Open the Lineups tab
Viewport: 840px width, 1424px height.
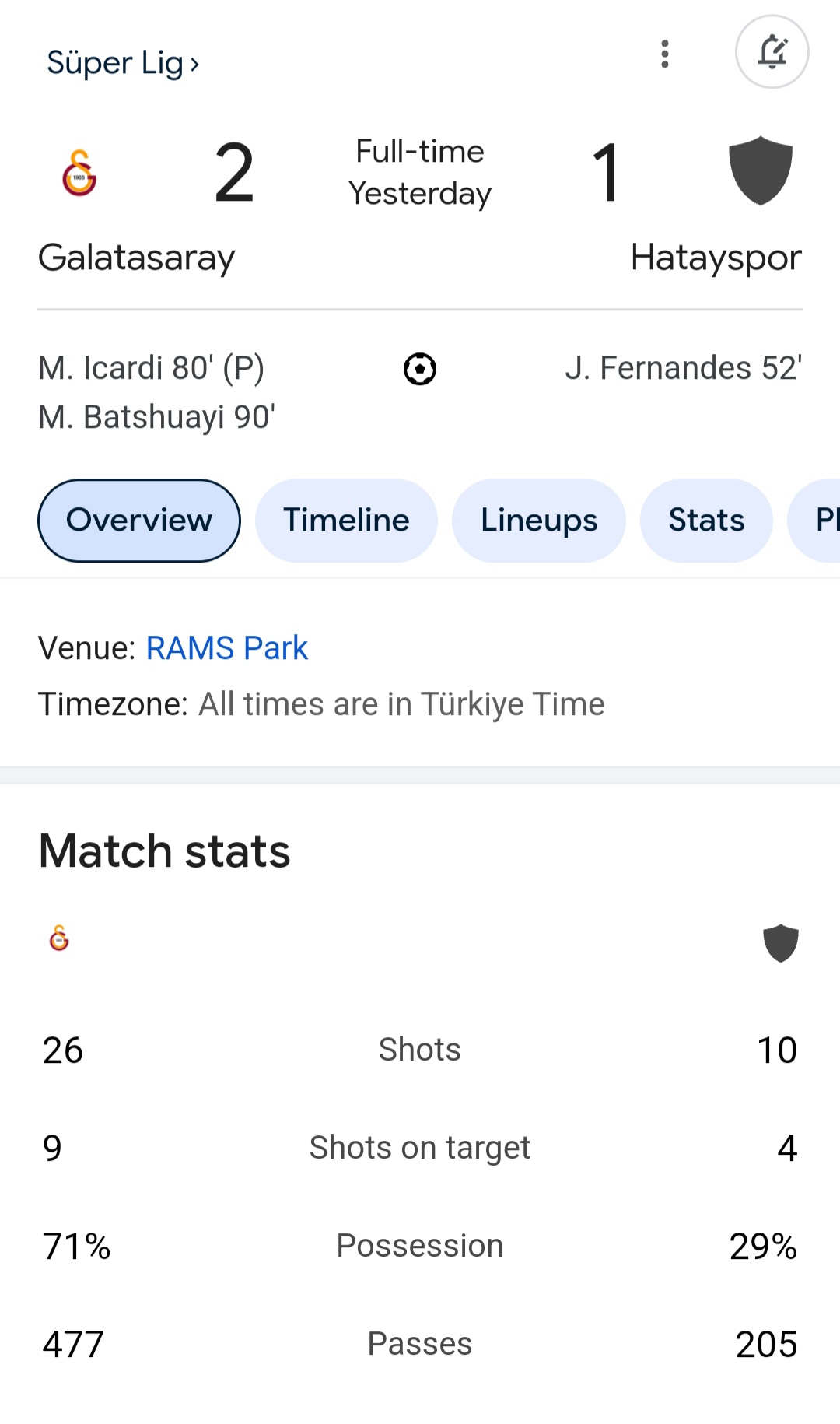539,520
